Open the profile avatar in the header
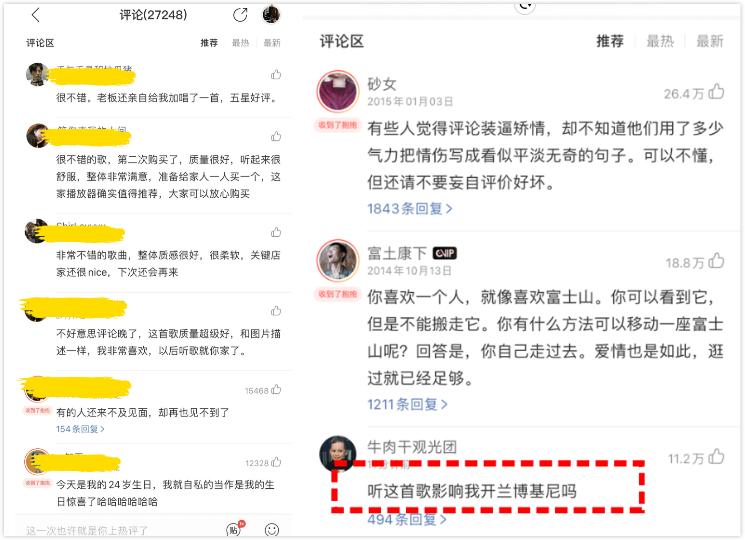The height and width of the screenshot is (540, 745). point(271,15)
